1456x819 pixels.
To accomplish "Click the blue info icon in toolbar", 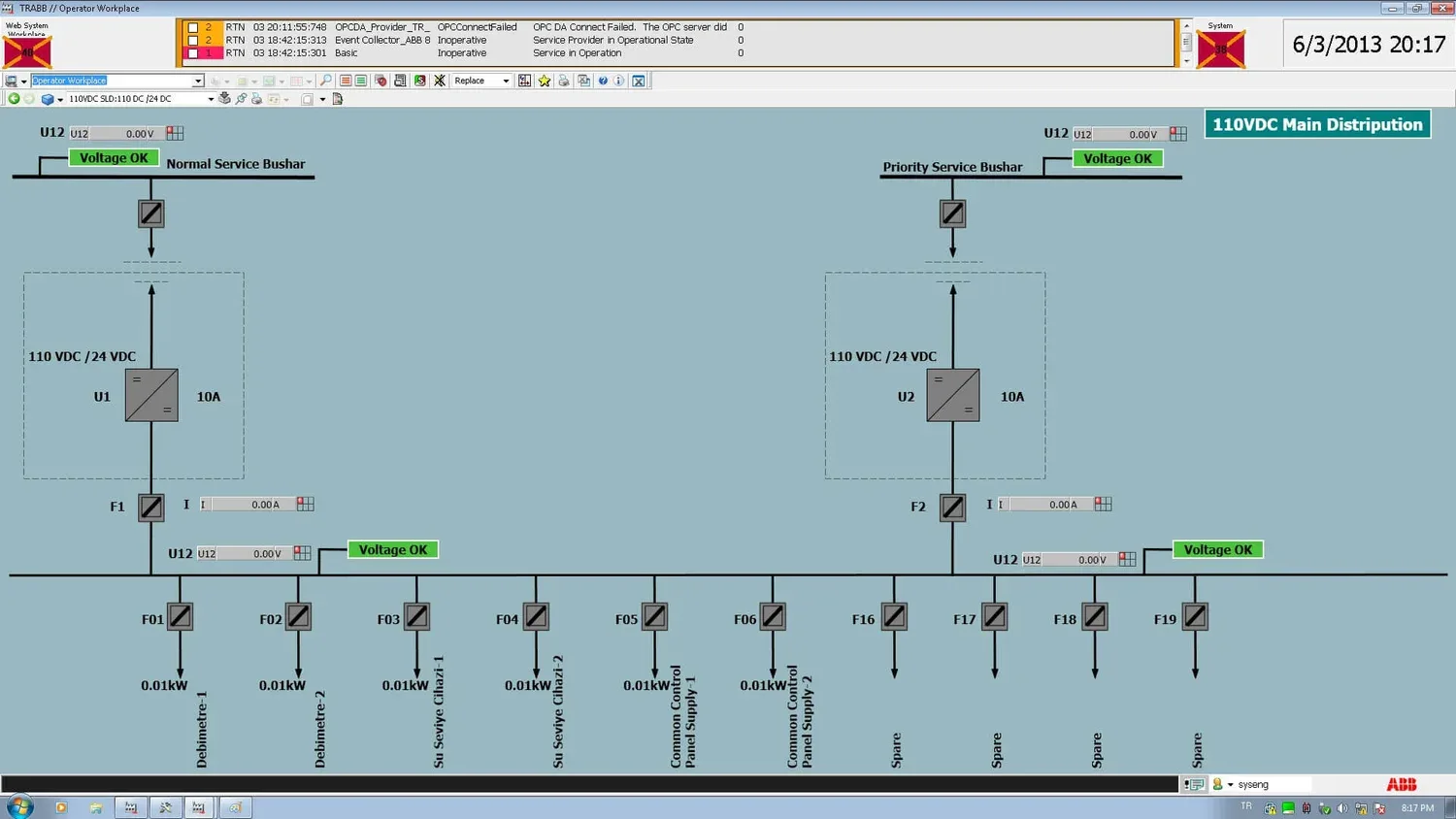I will 618,81.
